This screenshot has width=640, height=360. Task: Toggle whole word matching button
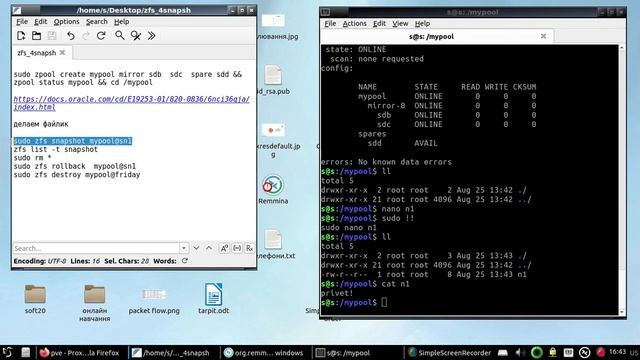click(237, 248)
